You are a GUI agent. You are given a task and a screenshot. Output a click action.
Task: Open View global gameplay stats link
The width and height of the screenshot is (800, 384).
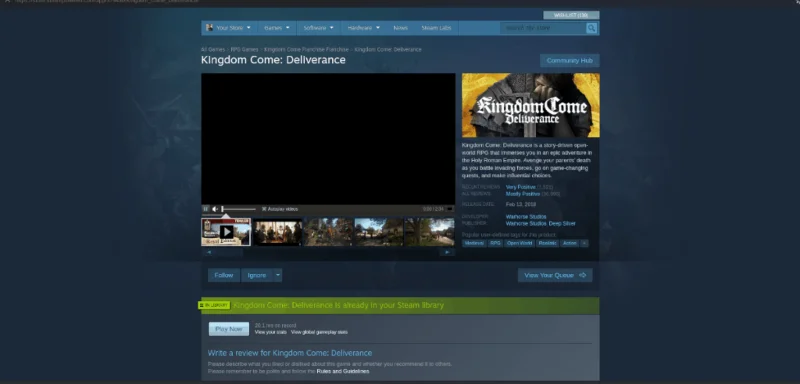[x=319, y=332]
